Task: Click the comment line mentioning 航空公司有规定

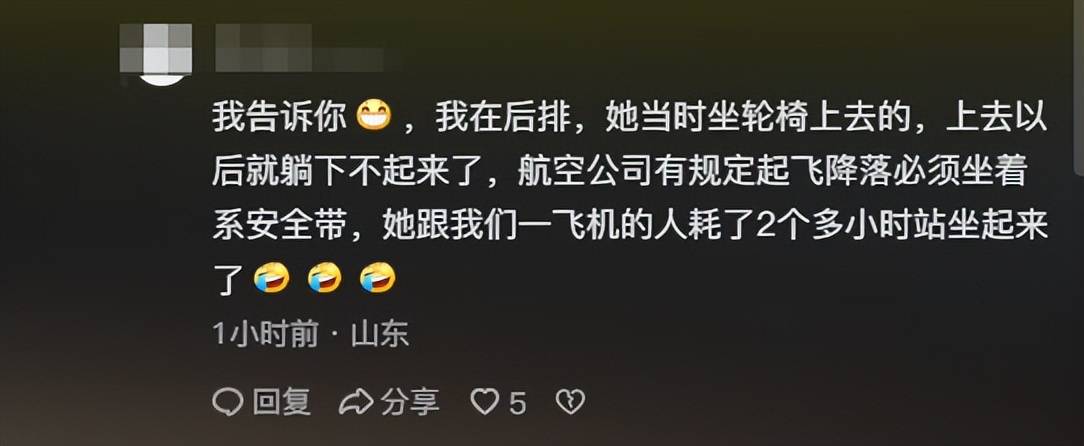Action: tap(619, 173)
